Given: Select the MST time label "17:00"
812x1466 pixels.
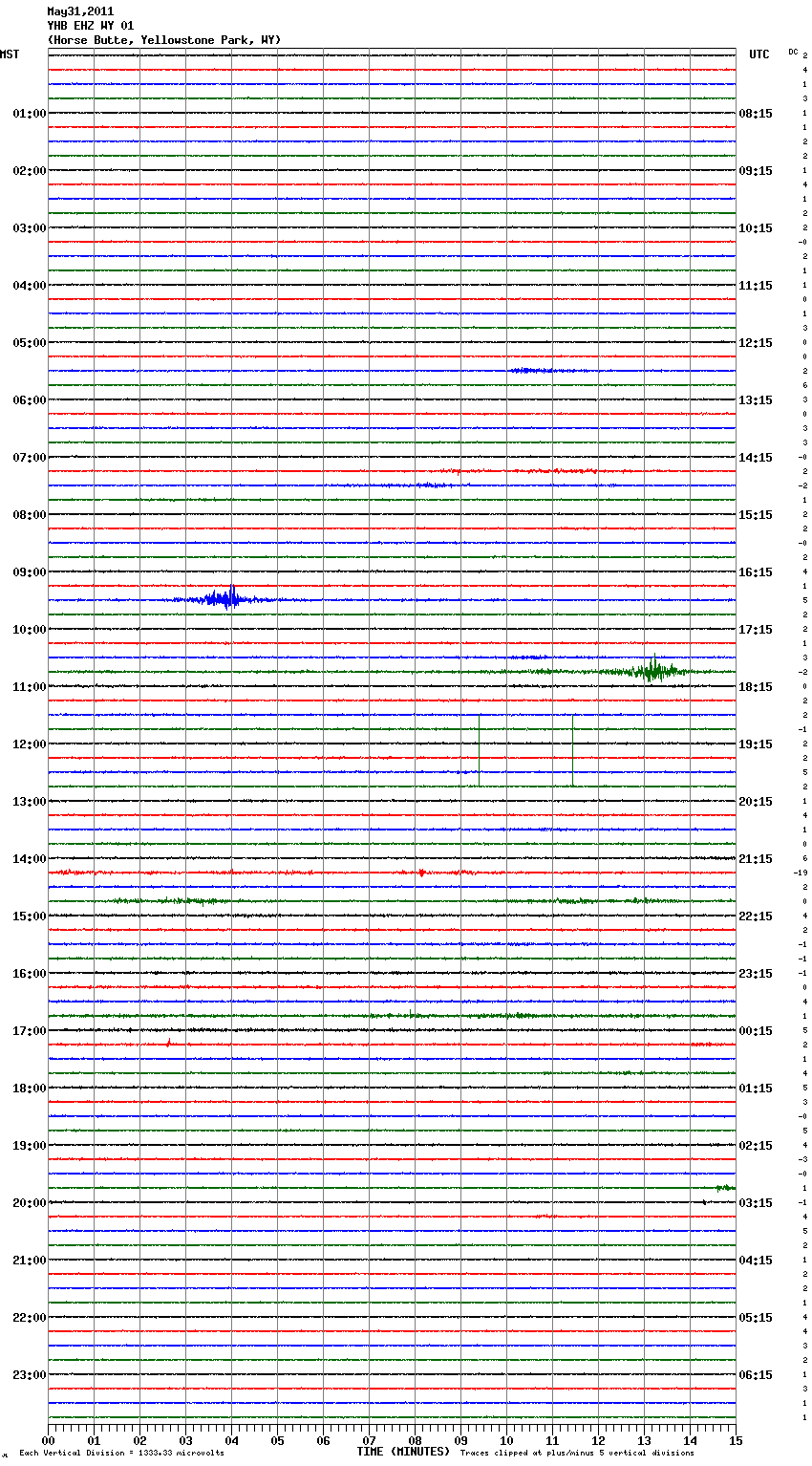Looking at the screenshot, I should point(30,1031).
